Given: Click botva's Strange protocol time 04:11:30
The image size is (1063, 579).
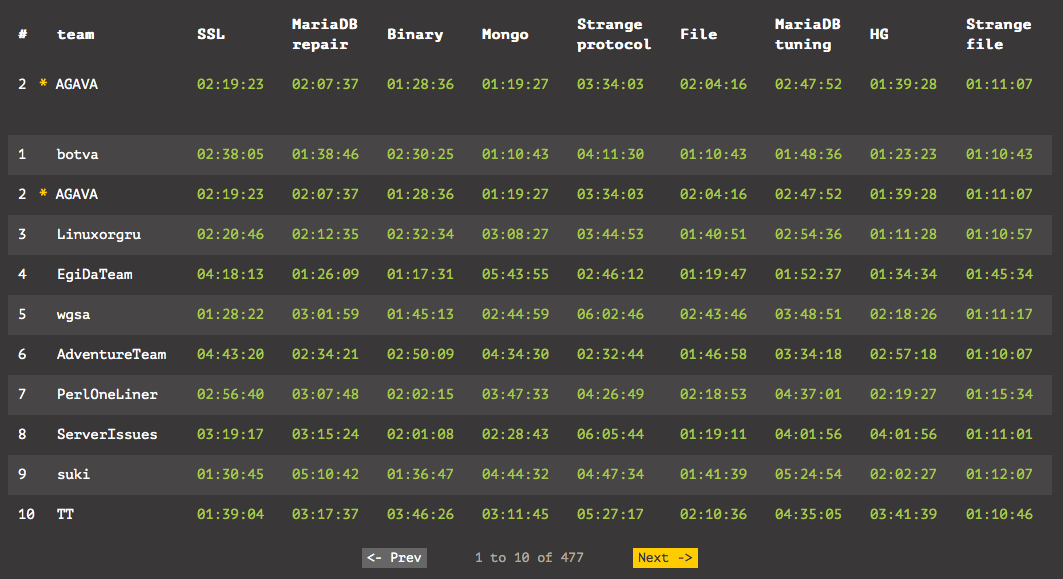Looking at the screenshot, I should [x=610, y=154].
